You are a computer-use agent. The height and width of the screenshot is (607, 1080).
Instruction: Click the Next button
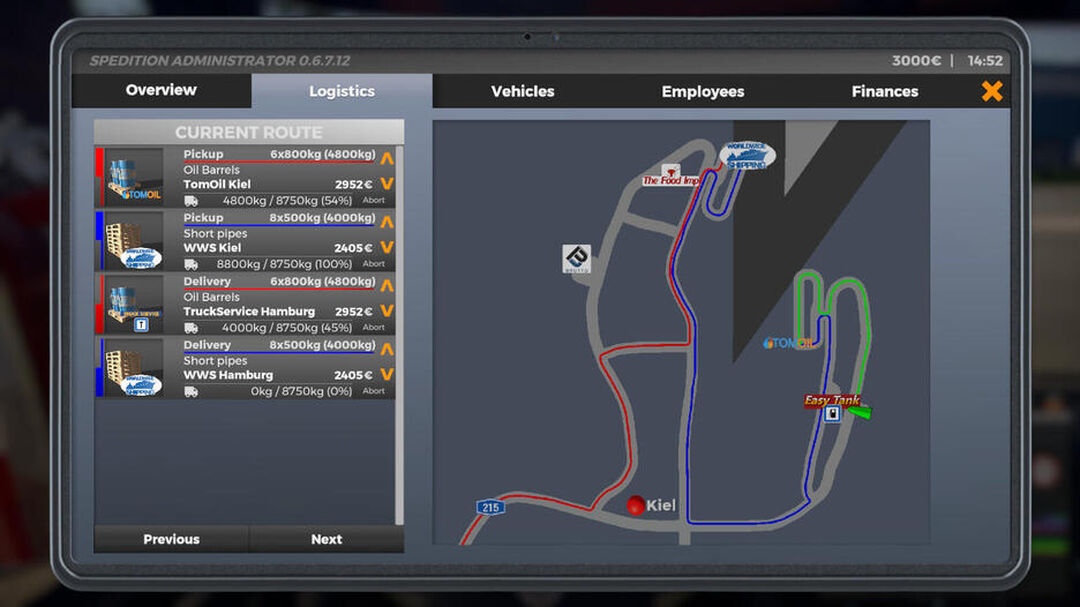(326, 539)
